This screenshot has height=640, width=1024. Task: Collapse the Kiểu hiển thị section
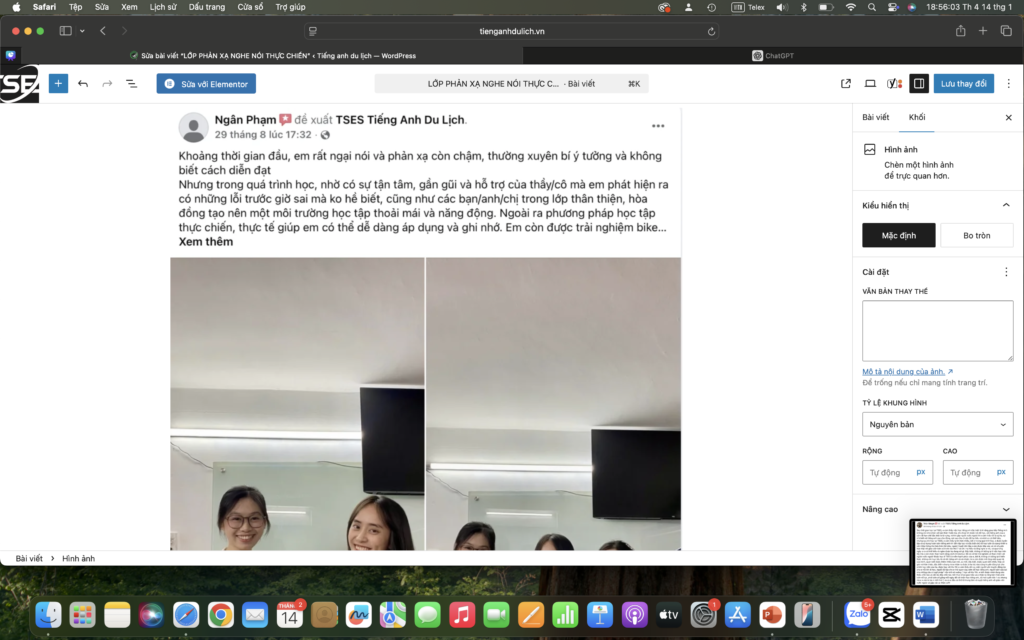[1006, 205]
